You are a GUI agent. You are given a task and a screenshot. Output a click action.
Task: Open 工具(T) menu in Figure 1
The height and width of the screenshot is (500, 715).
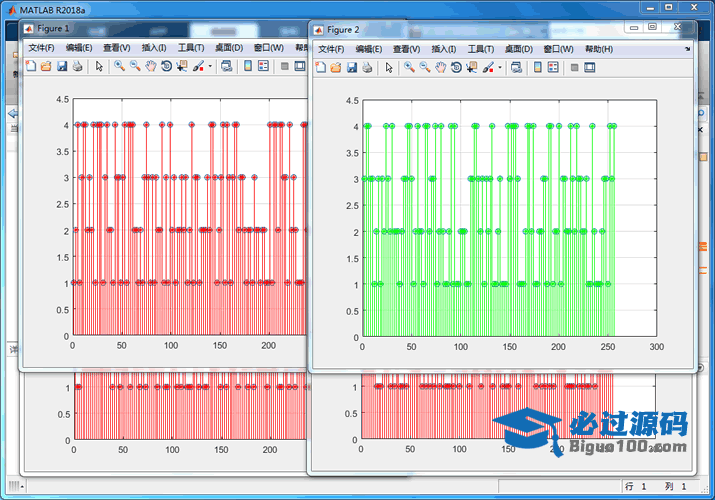click(x=190, y=48)
